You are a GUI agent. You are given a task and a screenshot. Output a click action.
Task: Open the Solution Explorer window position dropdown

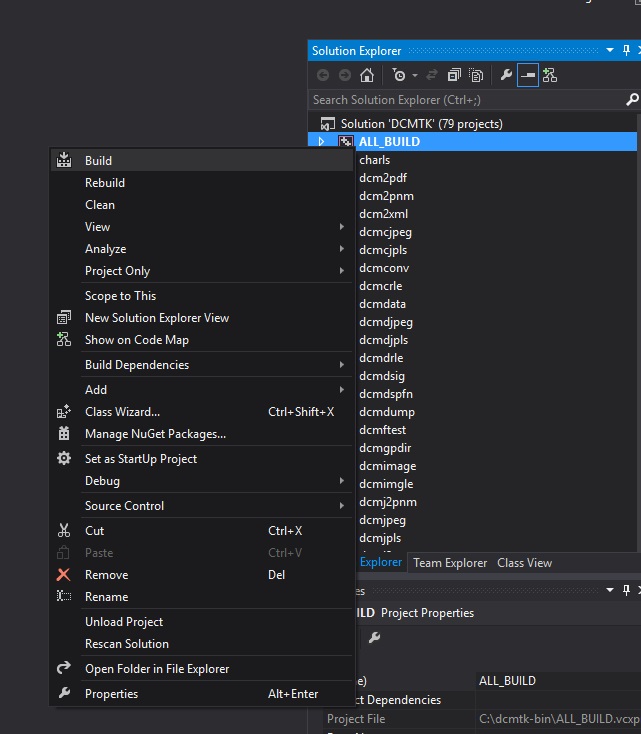(610, 50)
